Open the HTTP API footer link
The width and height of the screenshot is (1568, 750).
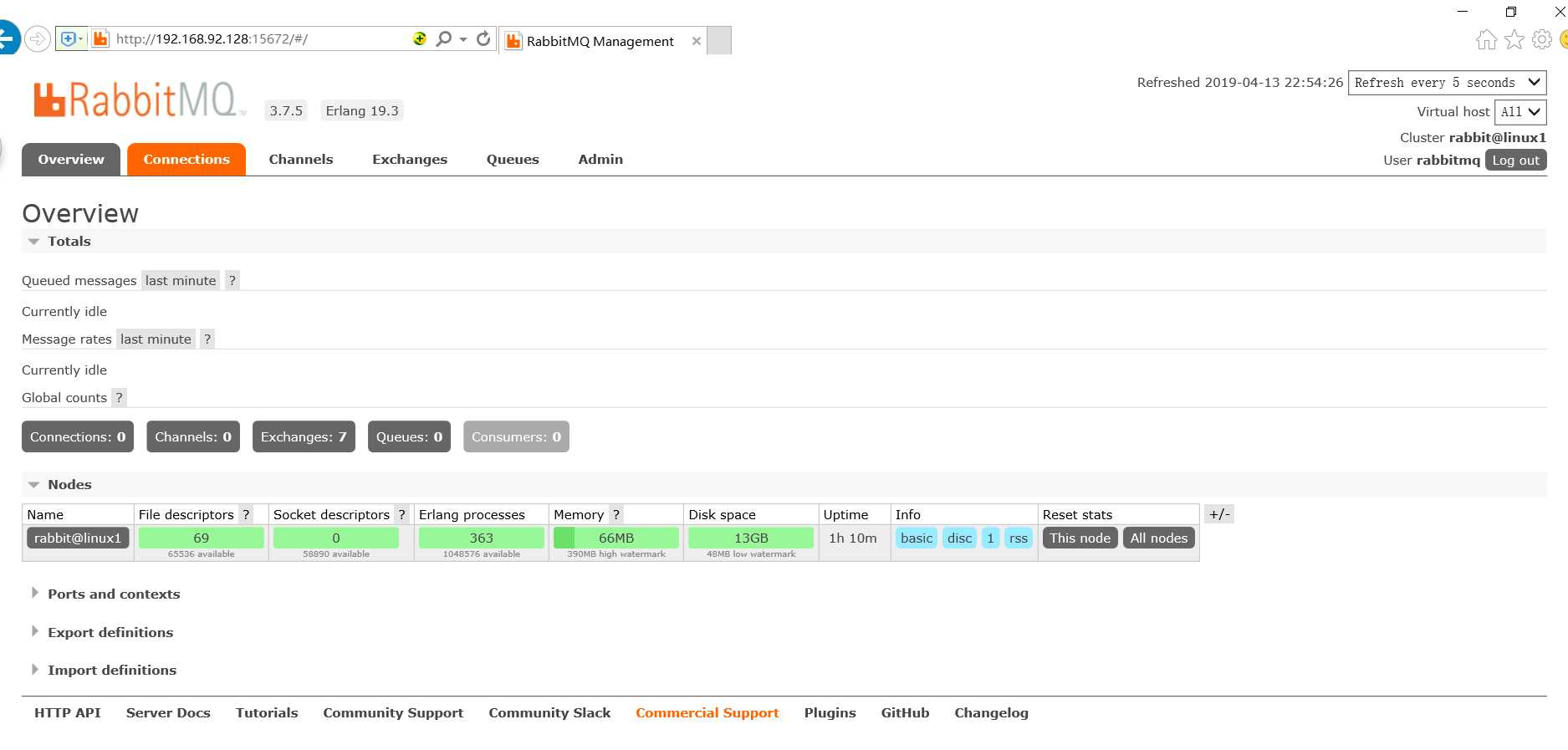point(68,713)
